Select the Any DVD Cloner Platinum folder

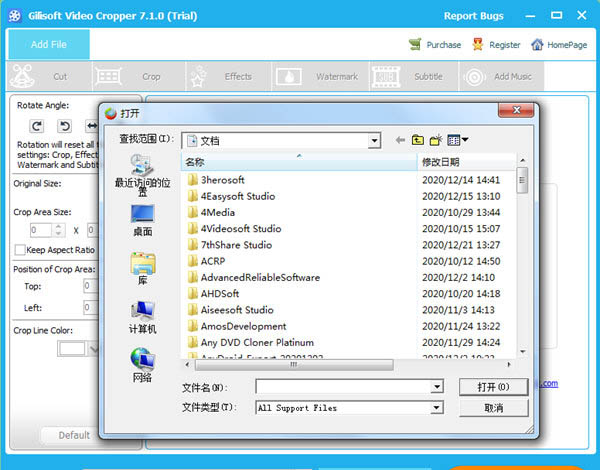click(251, 343)
